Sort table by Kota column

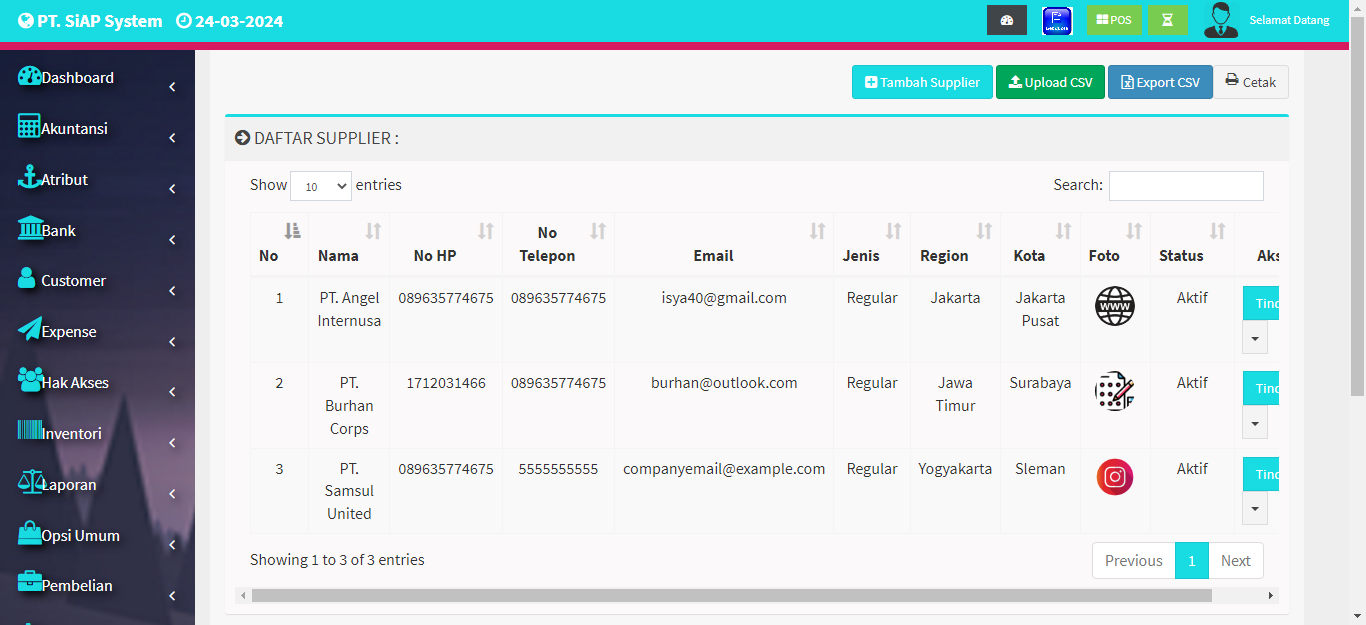[x=1040, y=244]
